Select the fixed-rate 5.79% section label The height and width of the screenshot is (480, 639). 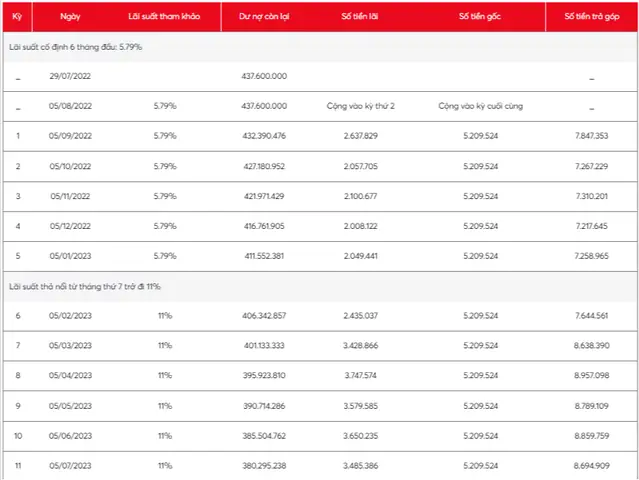(x=76, y=47)
